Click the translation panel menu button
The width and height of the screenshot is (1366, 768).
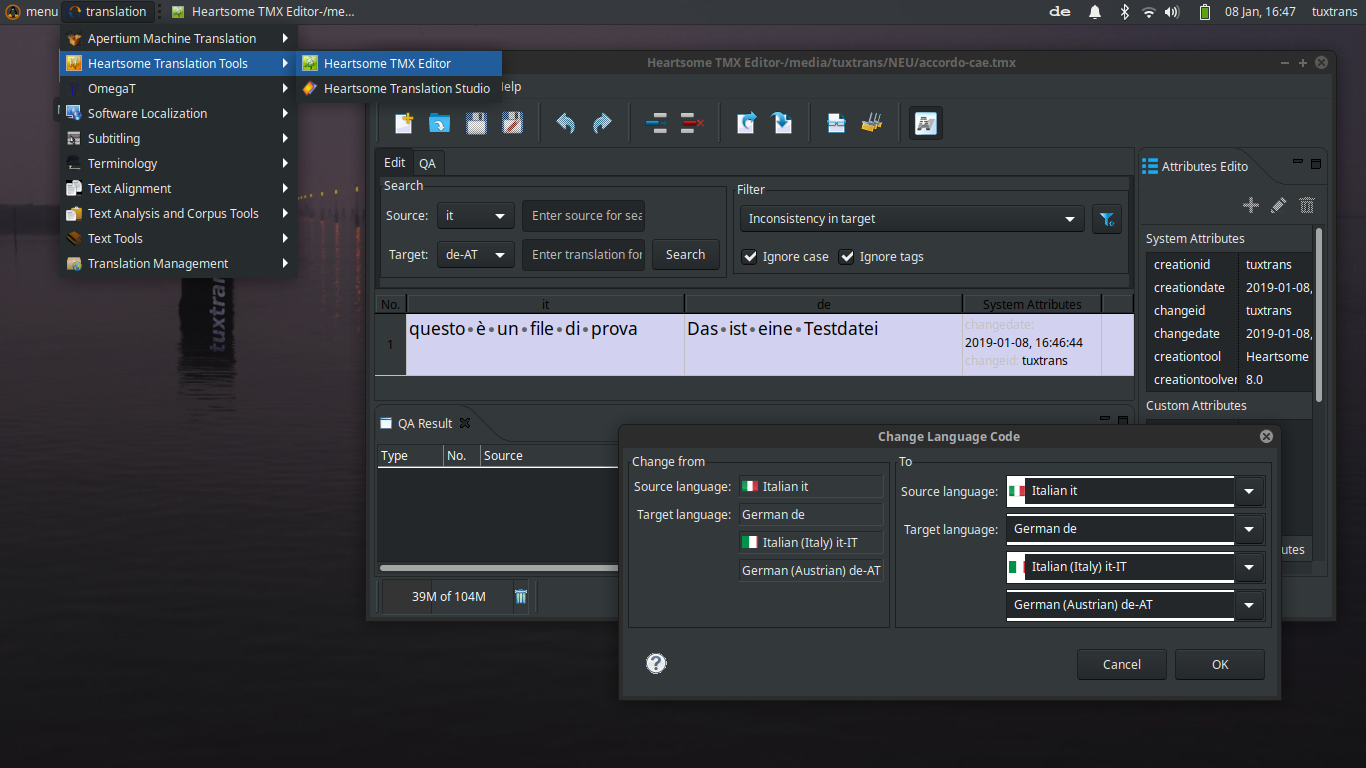pyautogui.click(x=108, y=12)
